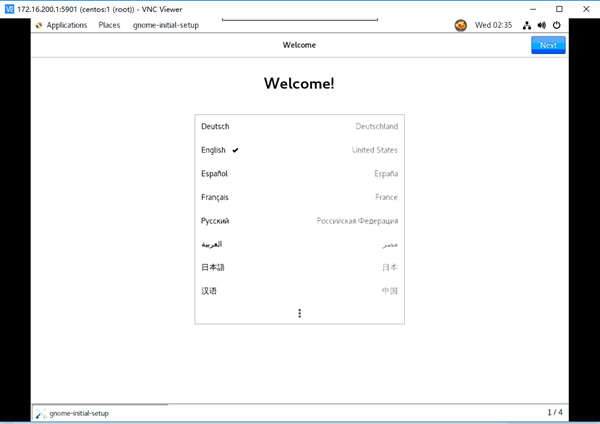The width and height of the screenshot is (600, 424).
Task: Open the Applications menu
Action: (x=61, y=25)
